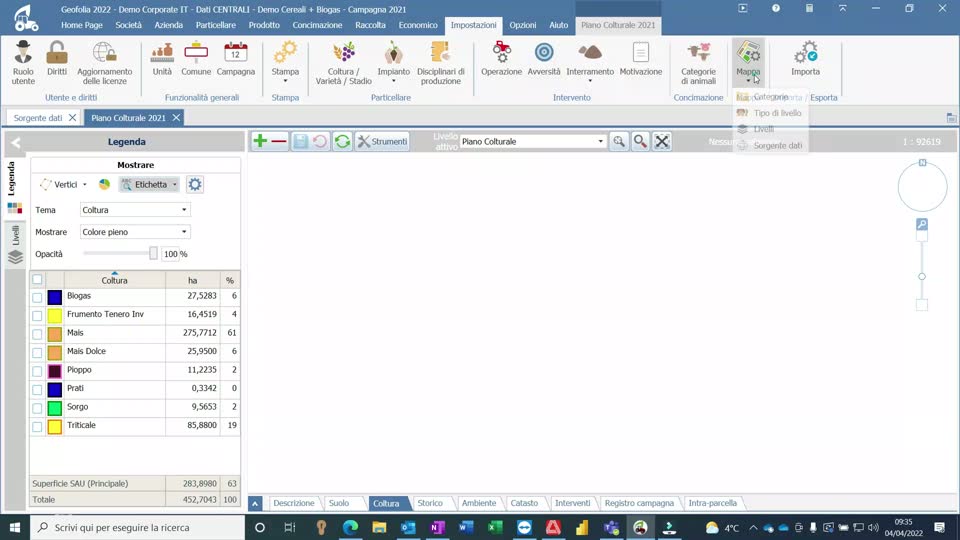Screen dimensions: 960x540
Task: Tick the Prati checkbox
Action: 37,389
